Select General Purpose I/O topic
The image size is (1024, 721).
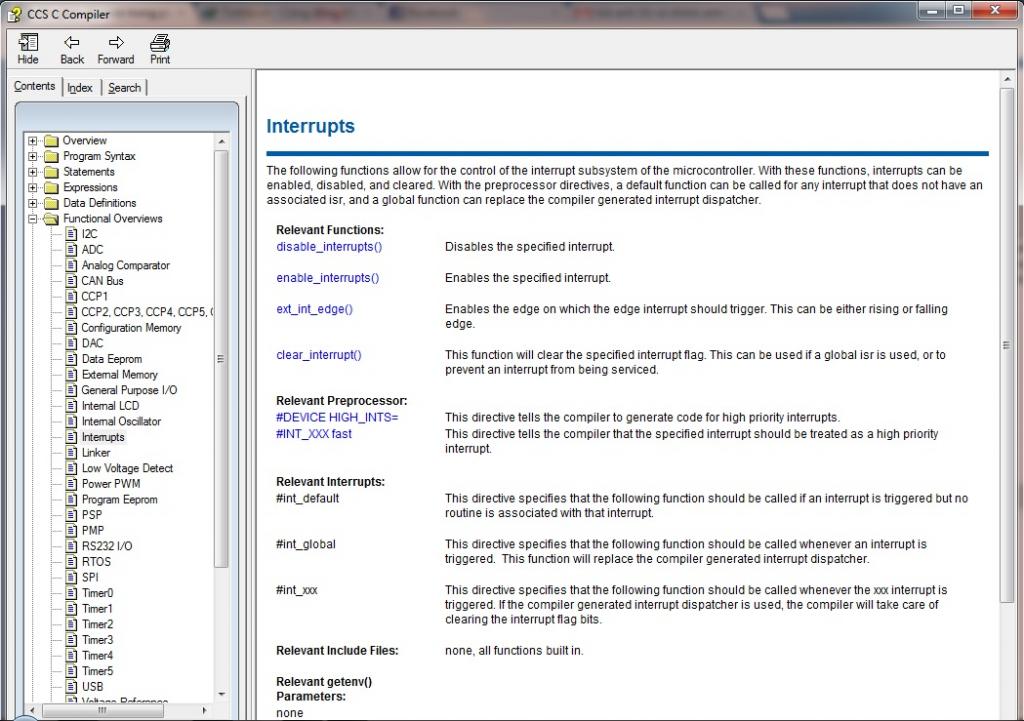pos(129,390)
